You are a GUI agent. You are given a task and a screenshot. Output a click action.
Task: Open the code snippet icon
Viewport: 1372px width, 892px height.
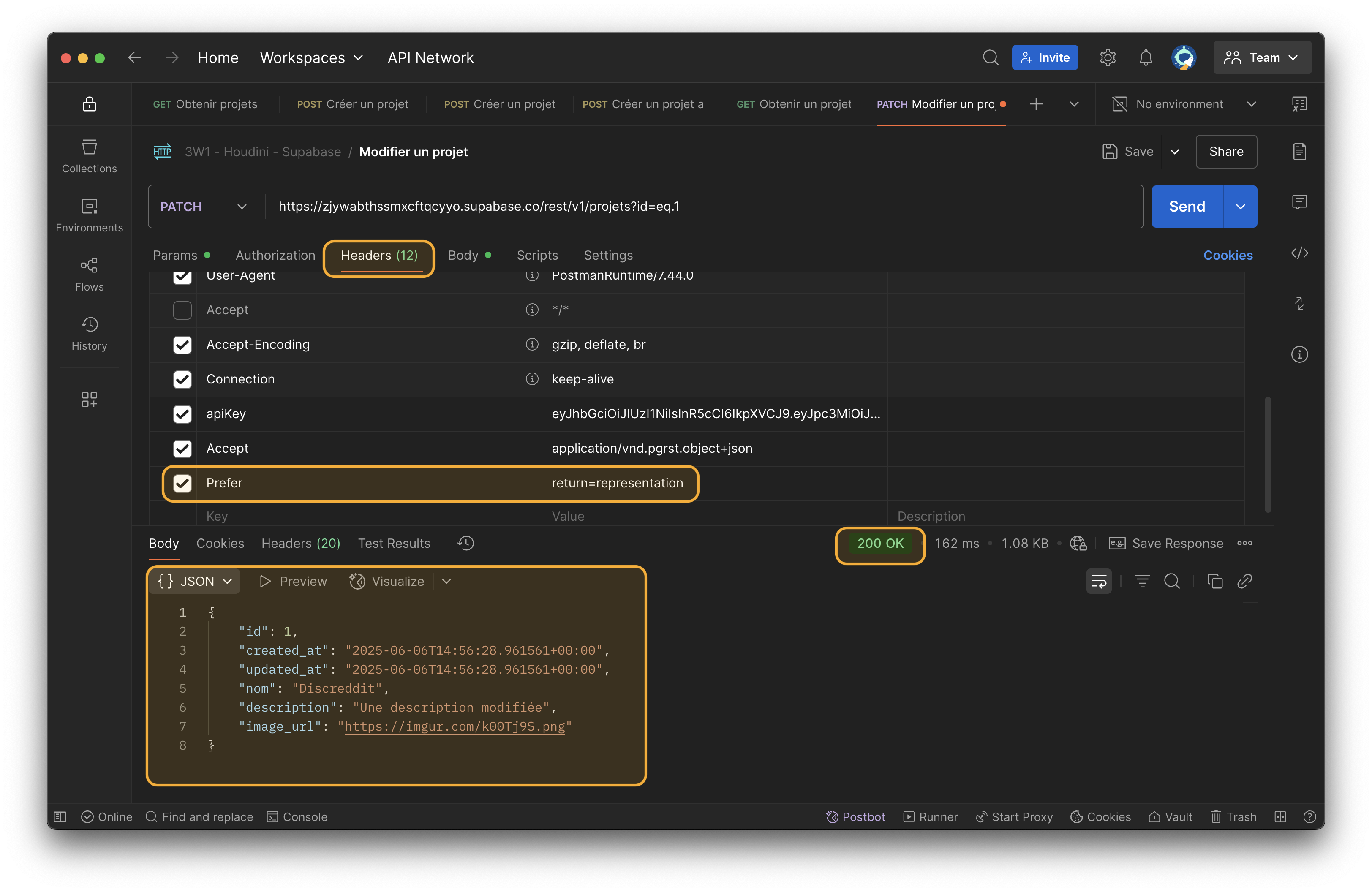(1299, 253)
